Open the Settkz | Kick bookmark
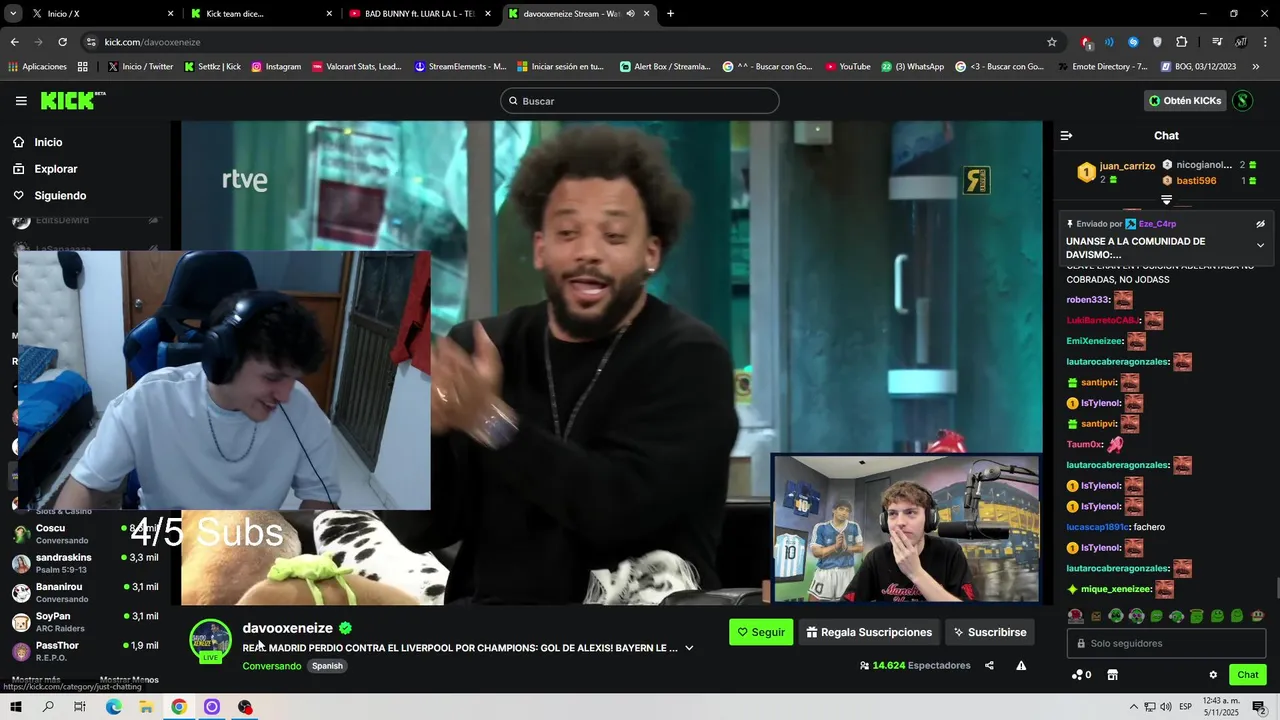1280x720 pixels. (x=213, y=67)
